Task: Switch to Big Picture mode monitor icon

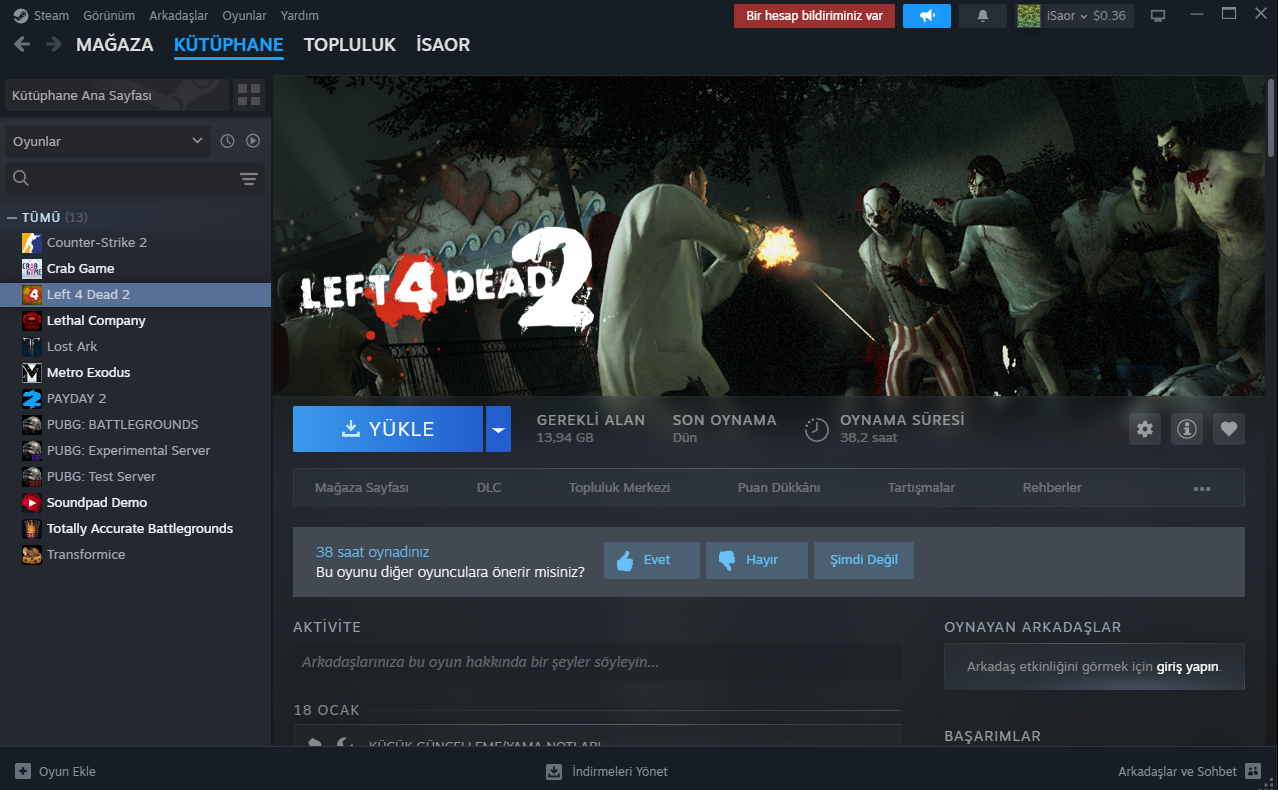Action: click(1158, 16)
